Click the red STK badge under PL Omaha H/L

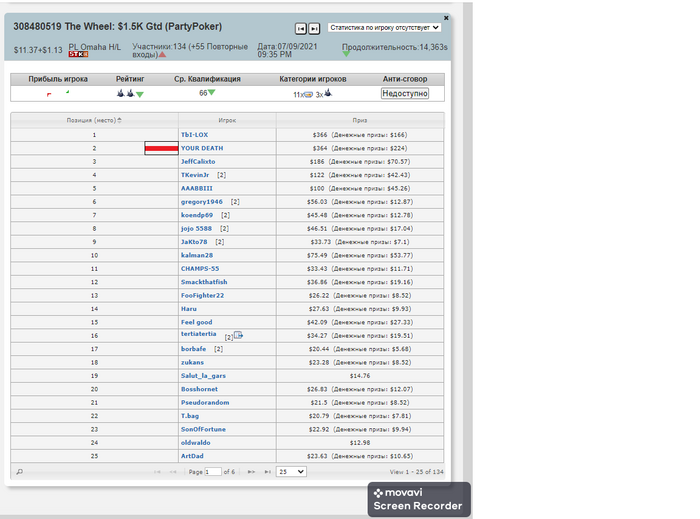[78, 54]
